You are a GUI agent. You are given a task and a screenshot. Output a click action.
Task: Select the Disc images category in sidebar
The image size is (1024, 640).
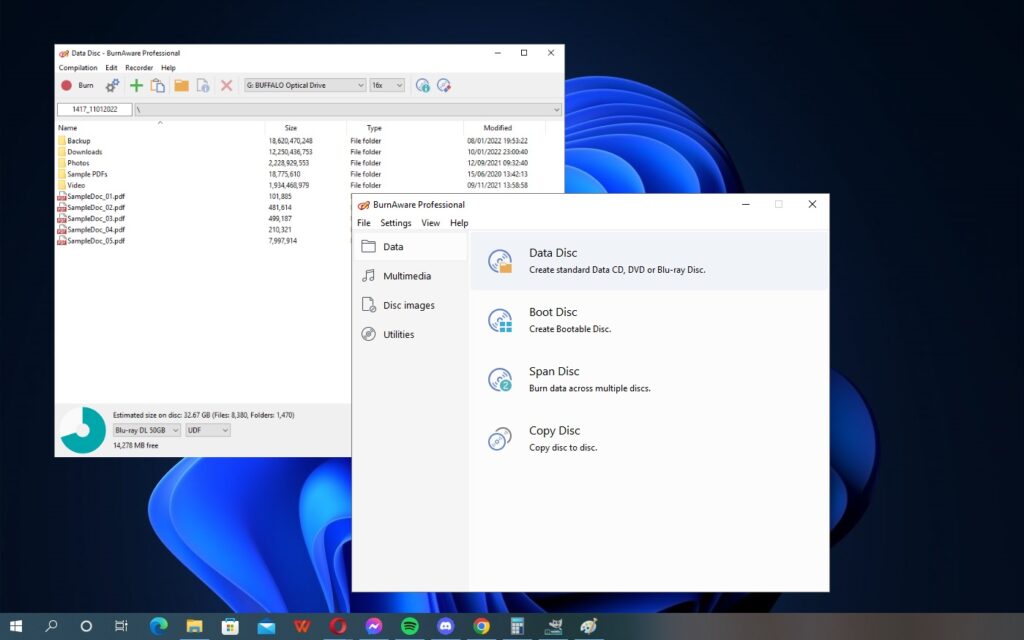point(410,305)
